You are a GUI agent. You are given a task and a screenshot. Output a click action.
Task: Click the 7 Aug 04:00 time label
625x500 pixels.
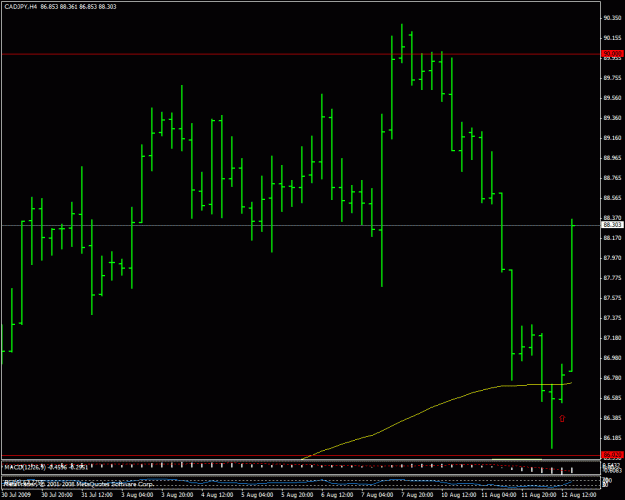pyautogui.click(x=377, y=495)
